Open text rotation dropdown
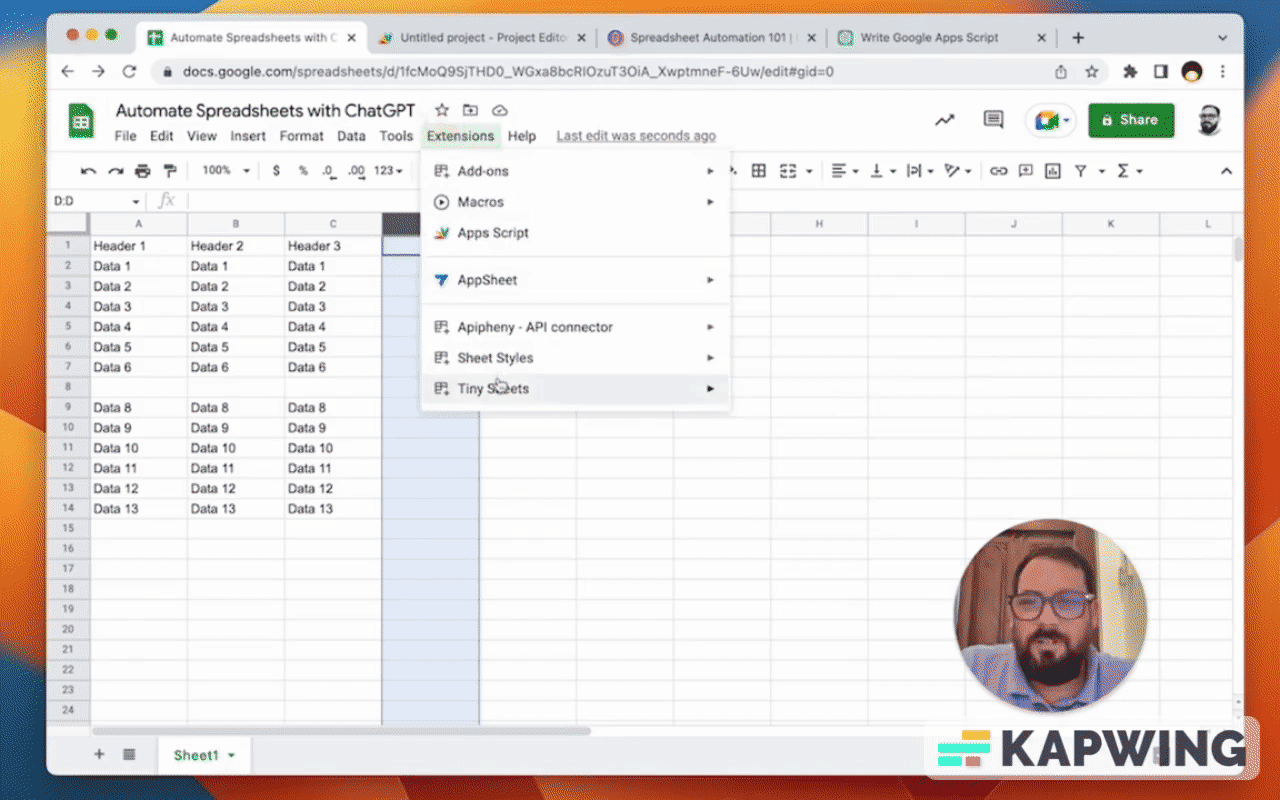Image resolution: width=1280 pixels, height=800 pixels. [958, 171]
